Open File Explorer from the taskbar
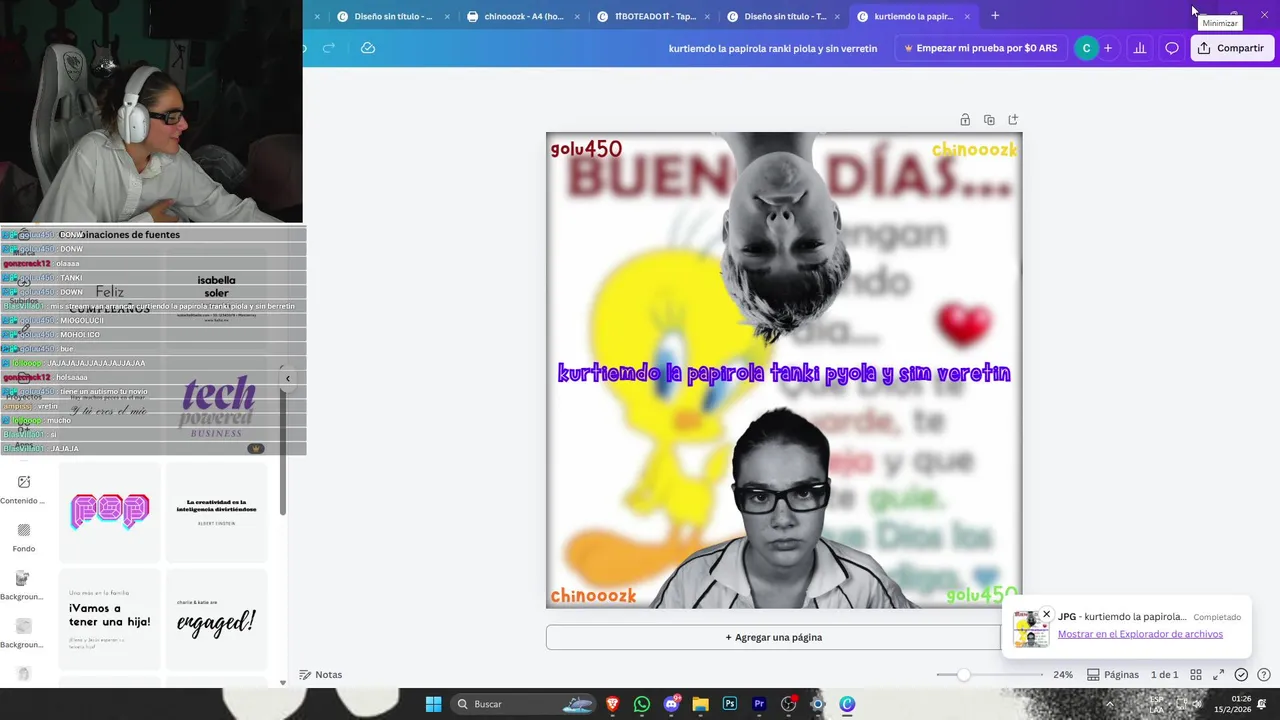The height and width of the screenshot is (720, 1280). [700, 704]
